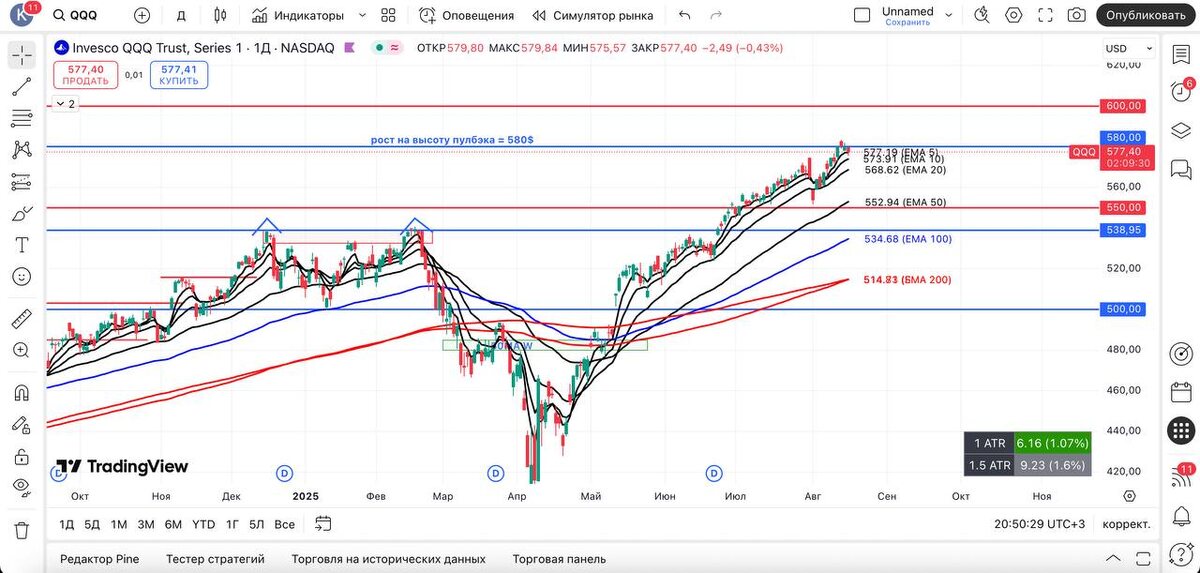Click the Сохранить layout link
The width and height of the screenshot is (1200, 573).
point(908,22)
